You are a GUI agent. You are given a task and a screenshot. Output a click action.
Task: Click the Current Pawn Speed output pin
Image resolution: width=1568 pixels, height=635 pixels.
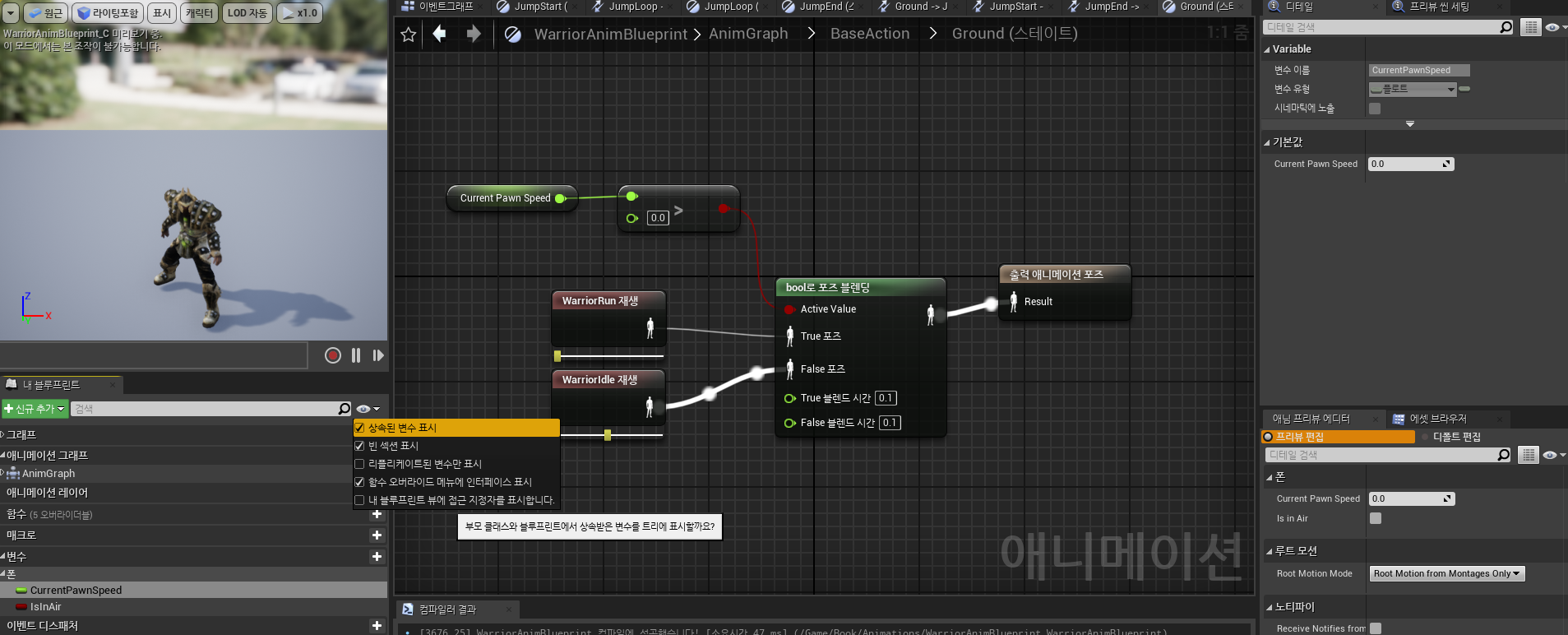pyautogui.click(x=561, y=198)
